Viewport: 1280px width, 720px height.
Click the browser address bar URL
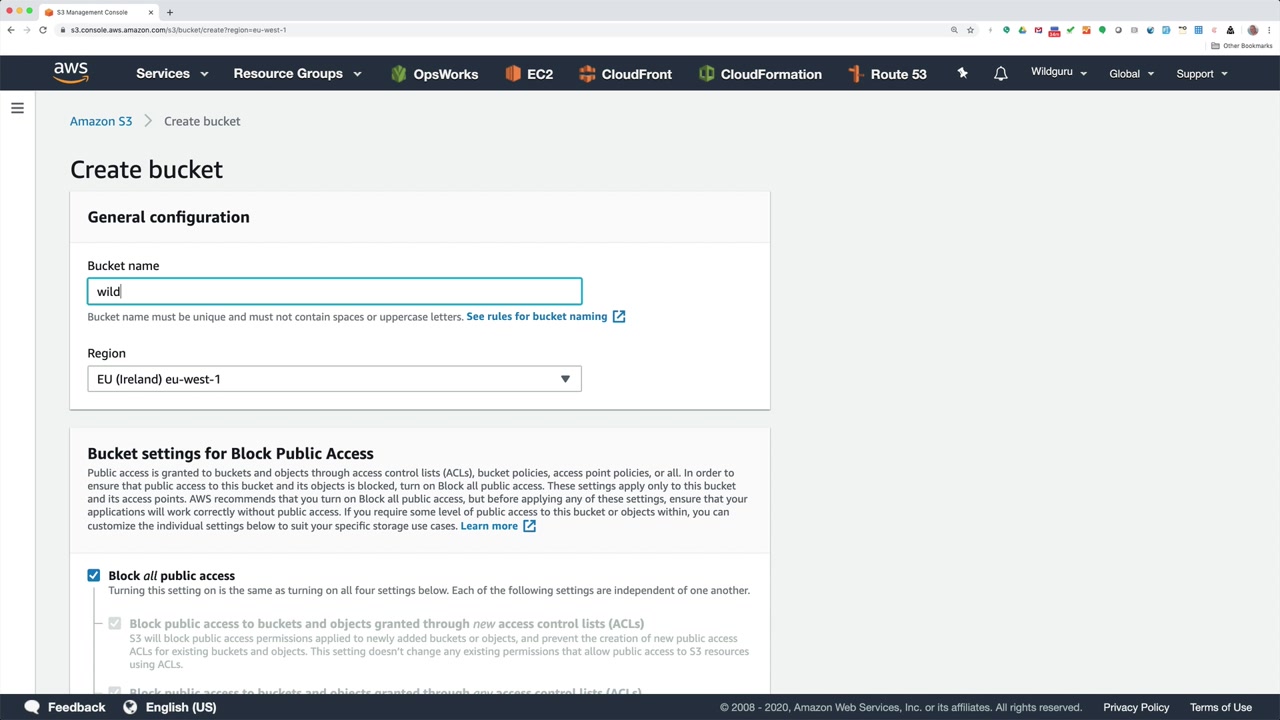pos(179,30)
